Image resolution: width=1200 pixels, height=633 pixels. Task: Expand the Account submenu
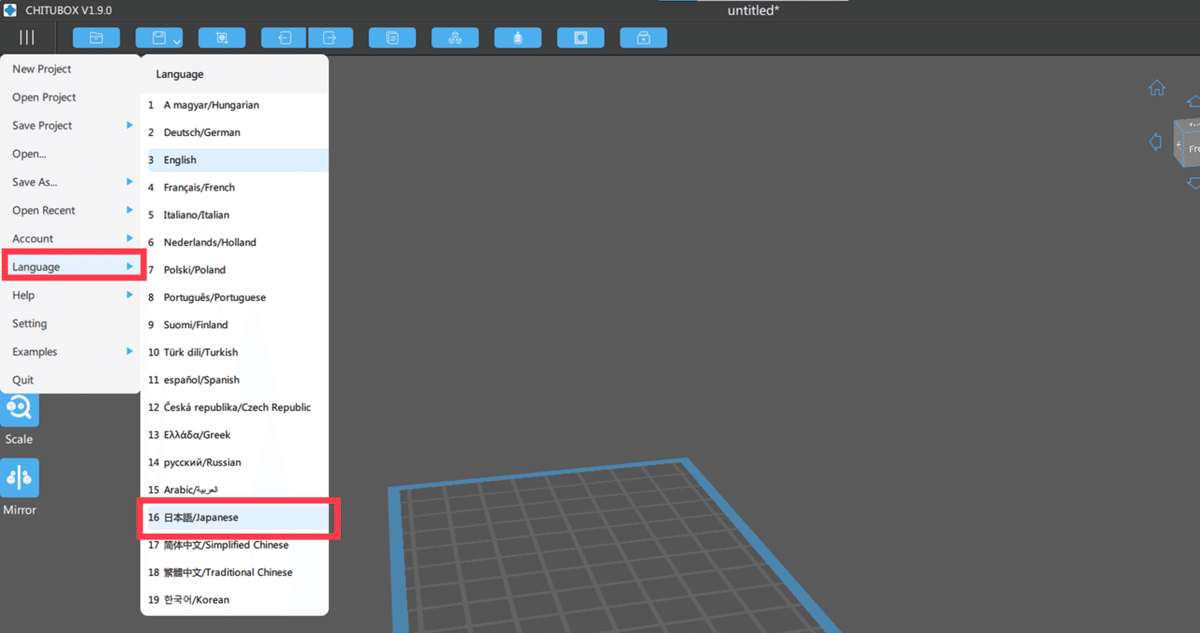pyautogui.click(x=70, y=238)
